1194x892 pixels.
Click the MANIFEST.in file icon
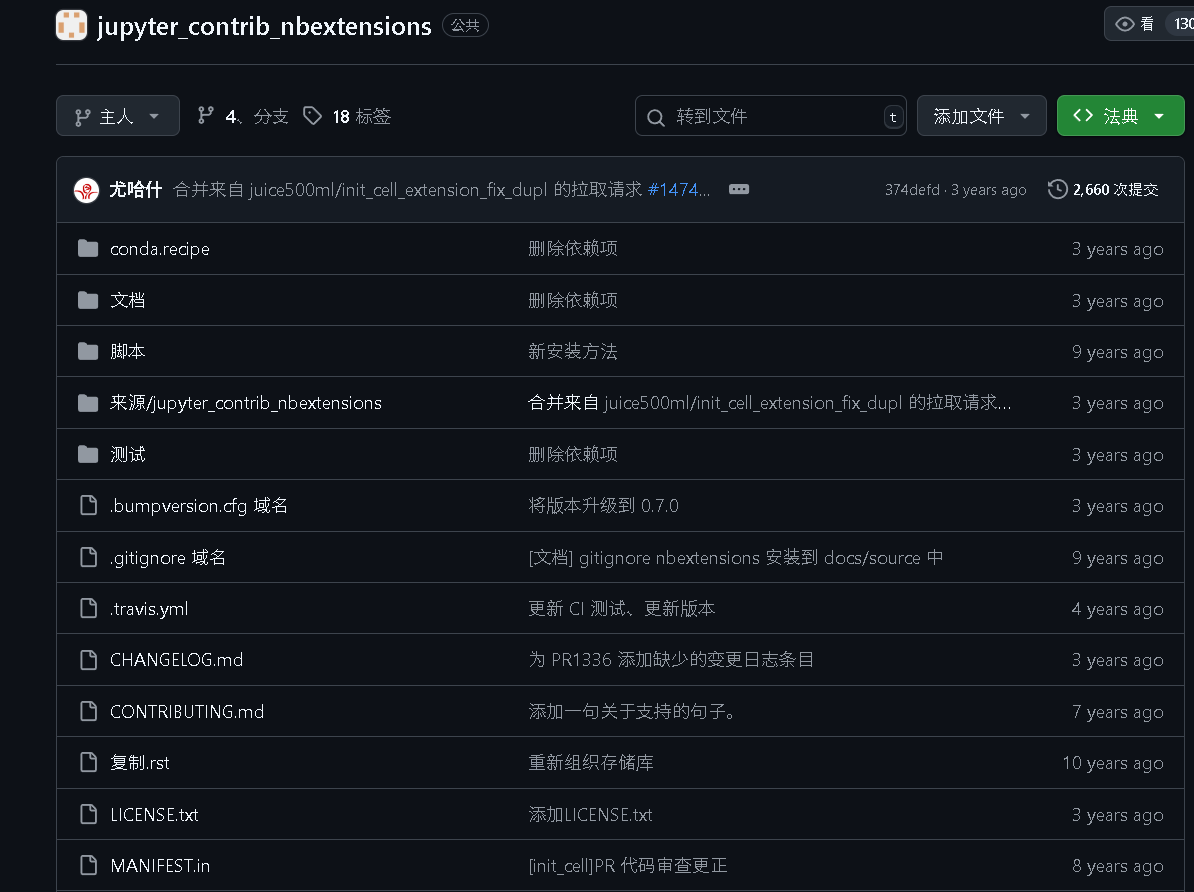pyautogui.click(x=88, y=865)
